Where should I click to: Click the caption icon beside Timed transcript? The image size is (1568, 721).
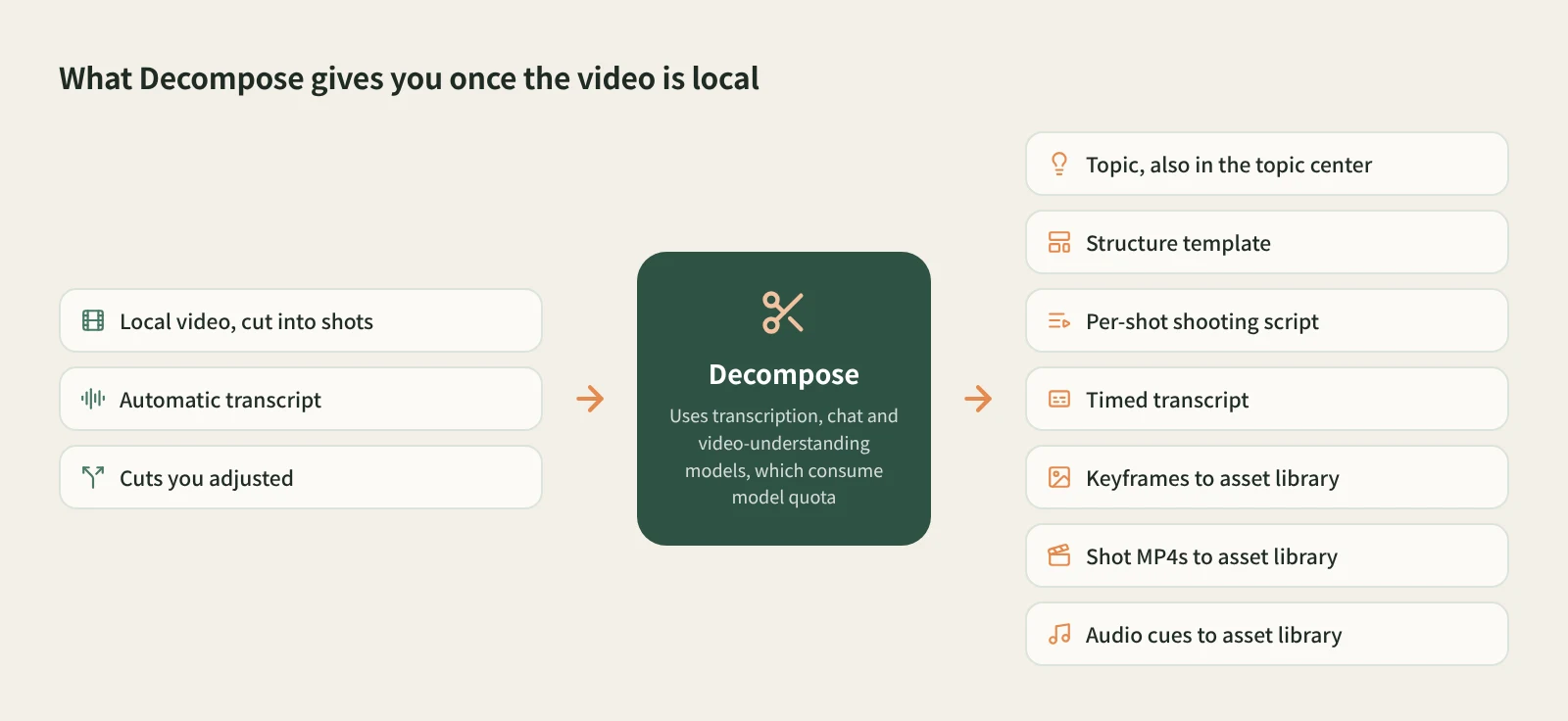click(x=1059, y=399)
